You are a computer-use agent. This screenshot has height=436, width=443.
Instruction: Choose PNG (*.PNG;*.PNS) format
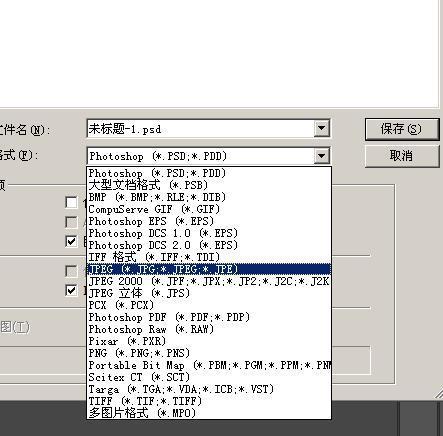pos(209,353)
